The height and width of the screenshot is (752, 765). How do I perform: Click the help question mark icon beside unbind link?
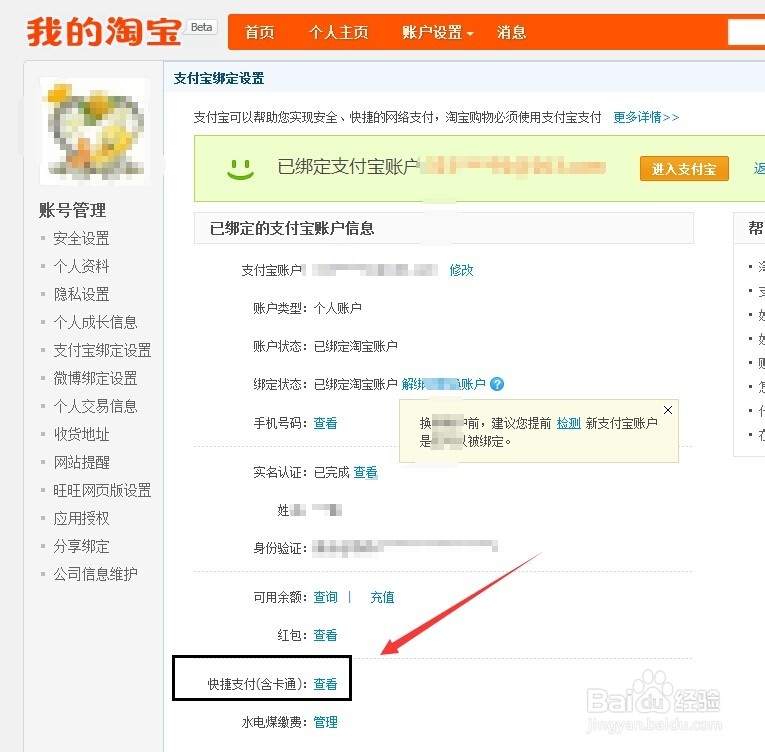pos(497,385)
